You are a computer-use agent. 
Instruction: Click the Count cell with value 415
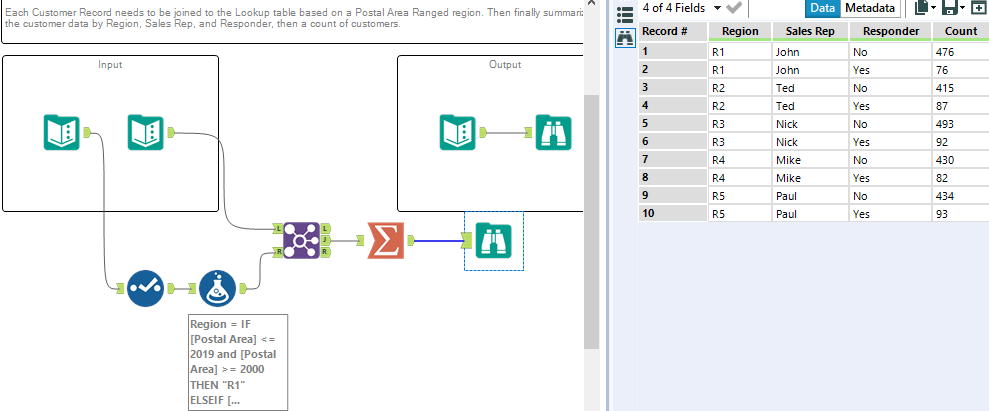(961, 88)
